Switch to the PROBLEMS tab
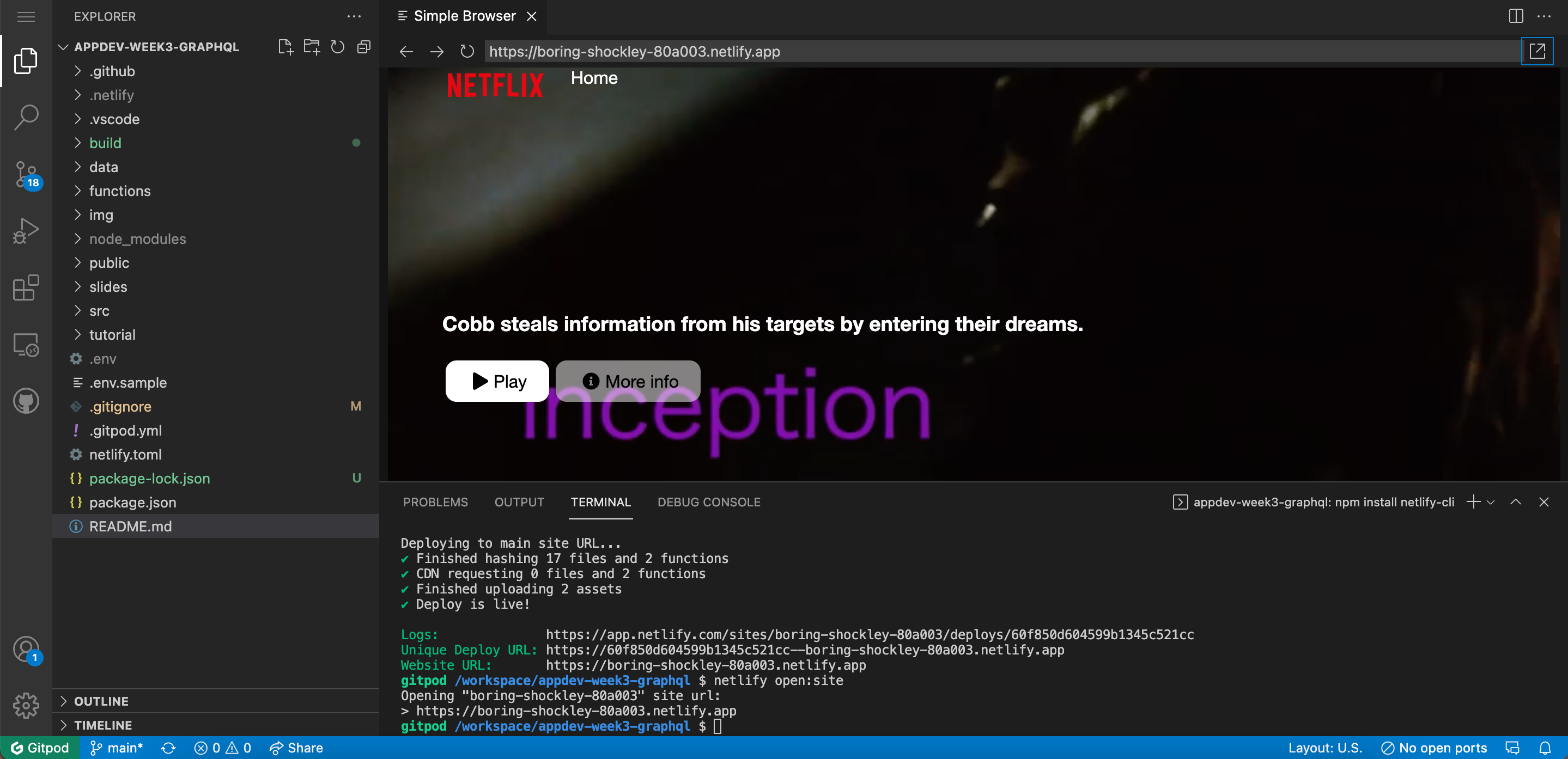The height and width of the screenshot is (759, 1568). point(435,502)
